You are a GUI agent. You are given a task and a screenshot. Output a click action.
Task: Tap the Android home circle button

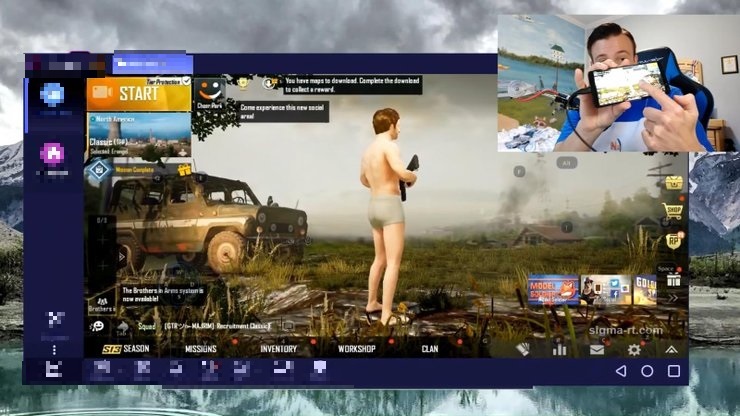647,371
